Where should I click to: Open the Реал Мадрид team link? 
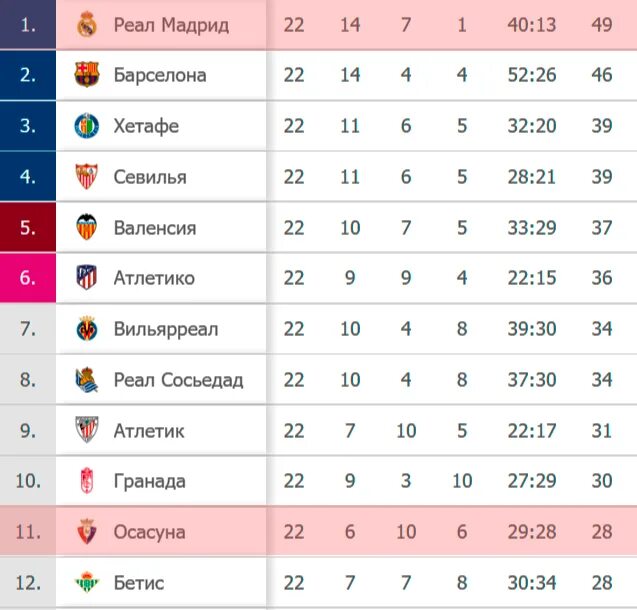[x=171, y=24]
